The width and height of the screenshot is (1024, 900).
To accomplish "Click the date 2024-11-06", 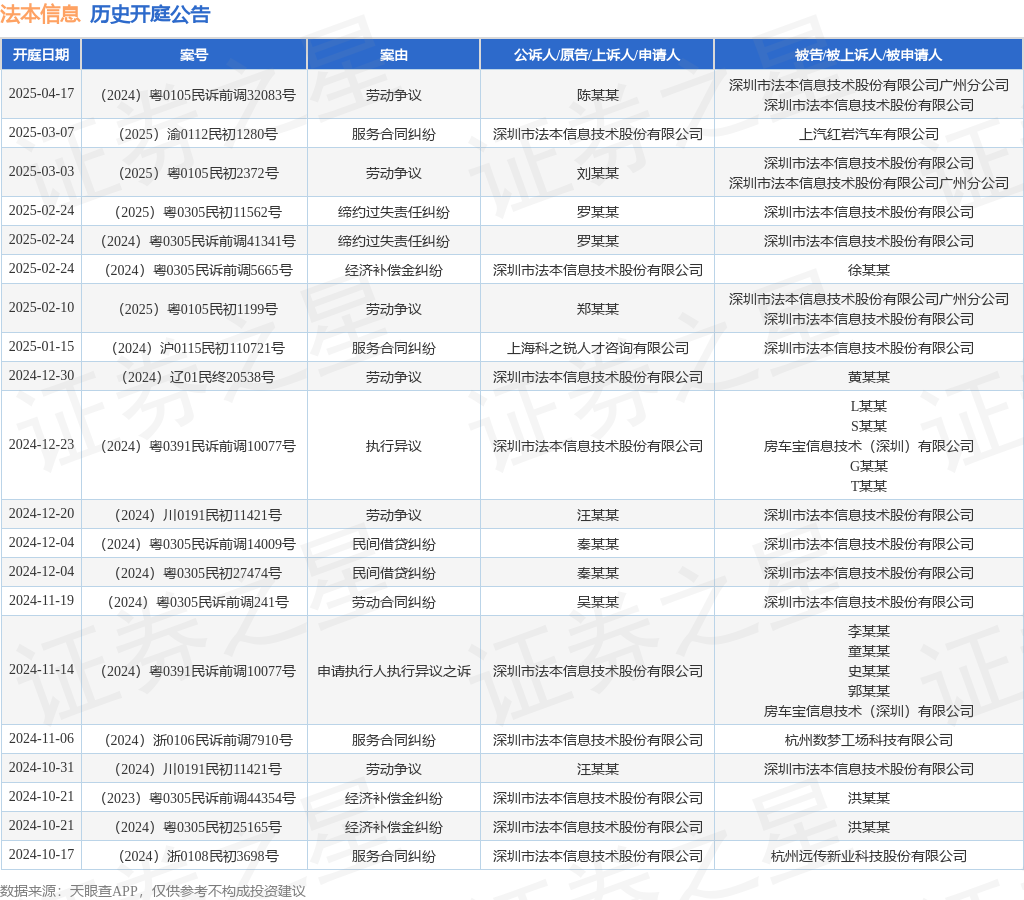I will click(x=41, y=739).
